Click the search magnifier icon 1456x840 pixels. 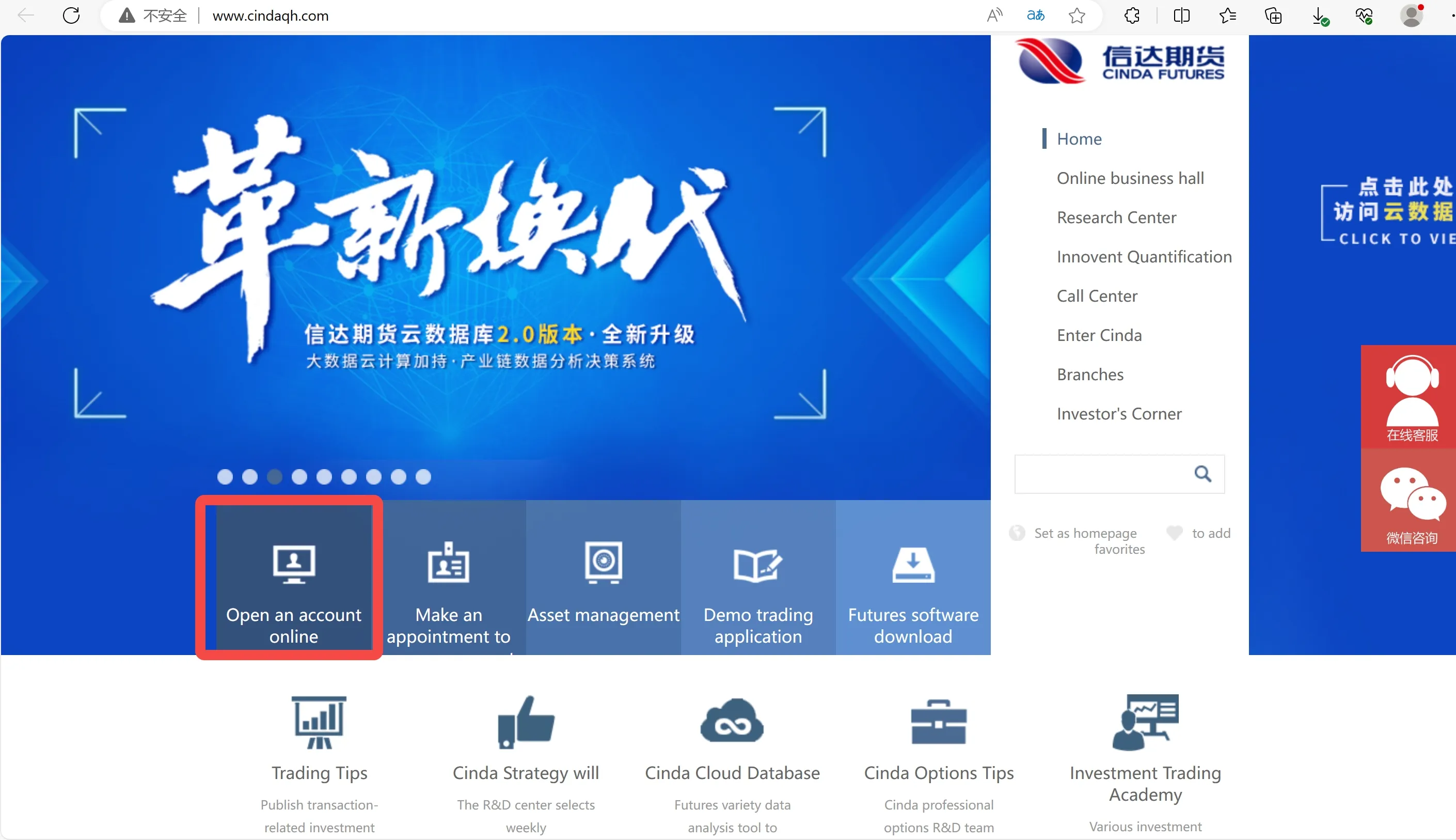(1202, 474)
